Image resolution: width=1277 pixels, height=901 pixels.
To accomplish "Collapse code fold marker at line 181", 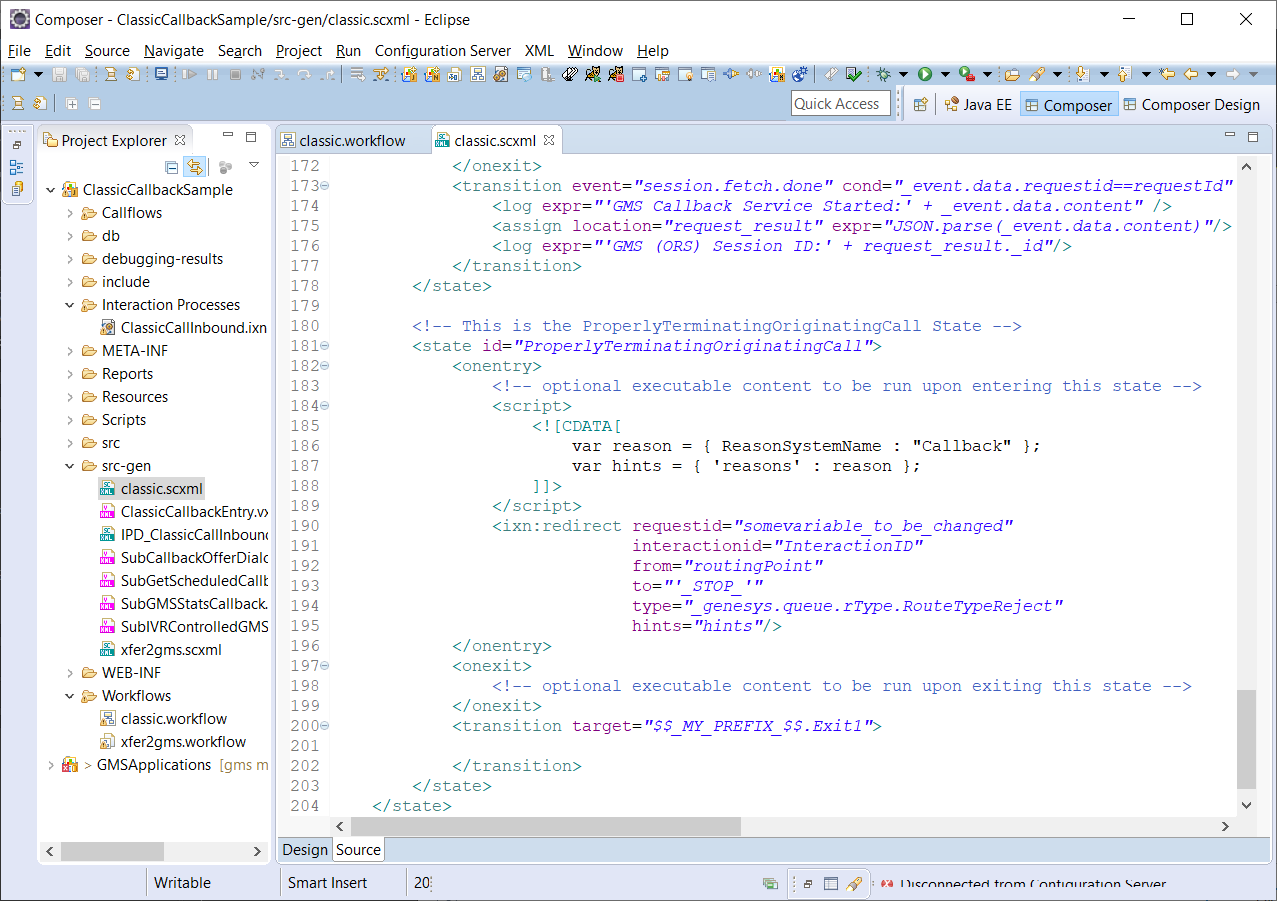I will [x=325, y=346].
